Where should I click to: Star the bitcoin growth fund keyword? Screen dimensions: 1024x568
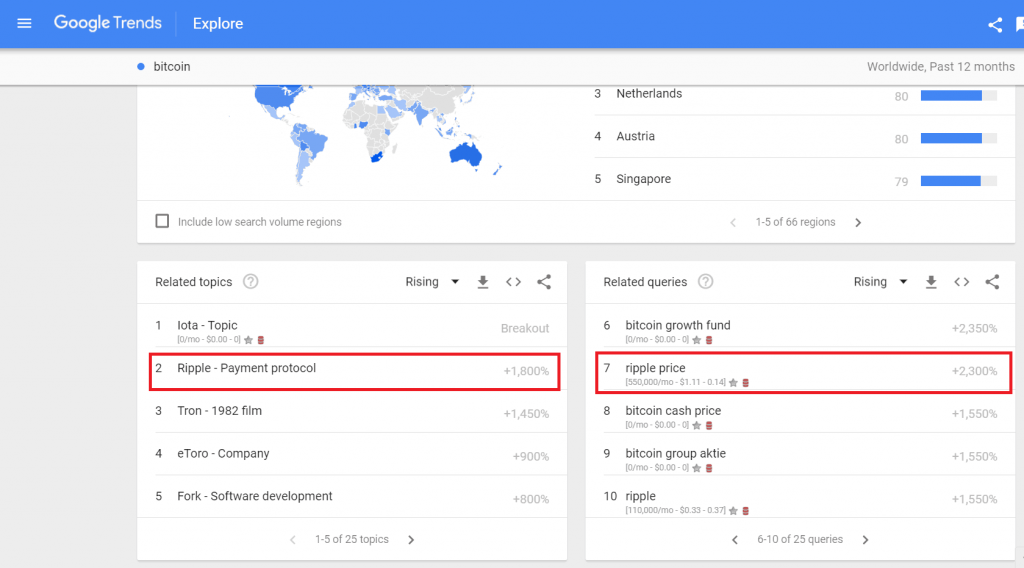(697, 340)
